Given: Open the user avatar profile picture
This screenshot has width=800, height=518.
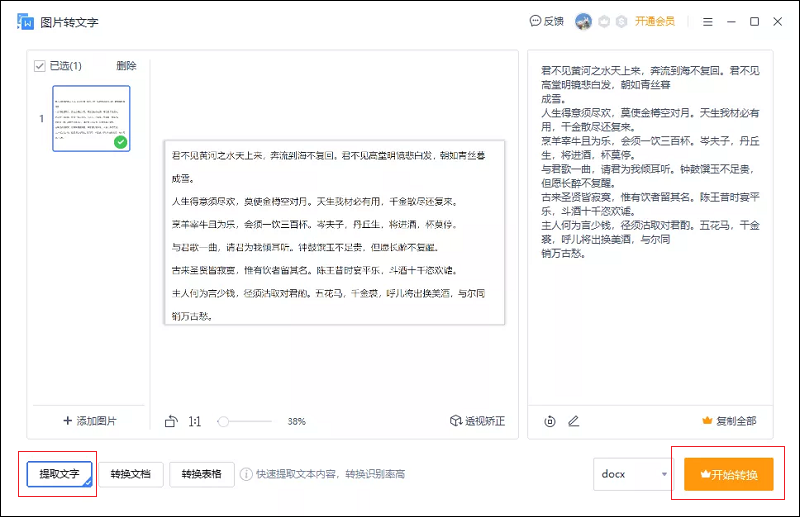Looking at the screenshot, I should pos(583,21).
